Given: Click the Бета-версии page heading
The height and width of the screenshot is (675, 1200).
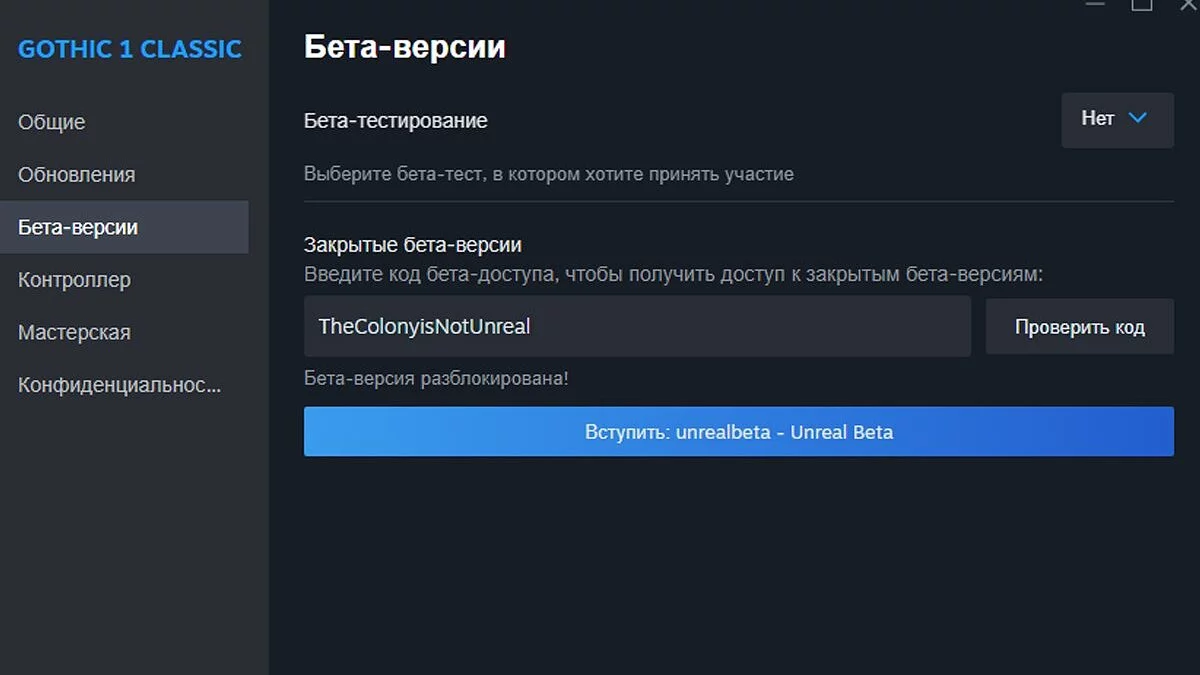Looking at the screenshot, I should point(405,48).
